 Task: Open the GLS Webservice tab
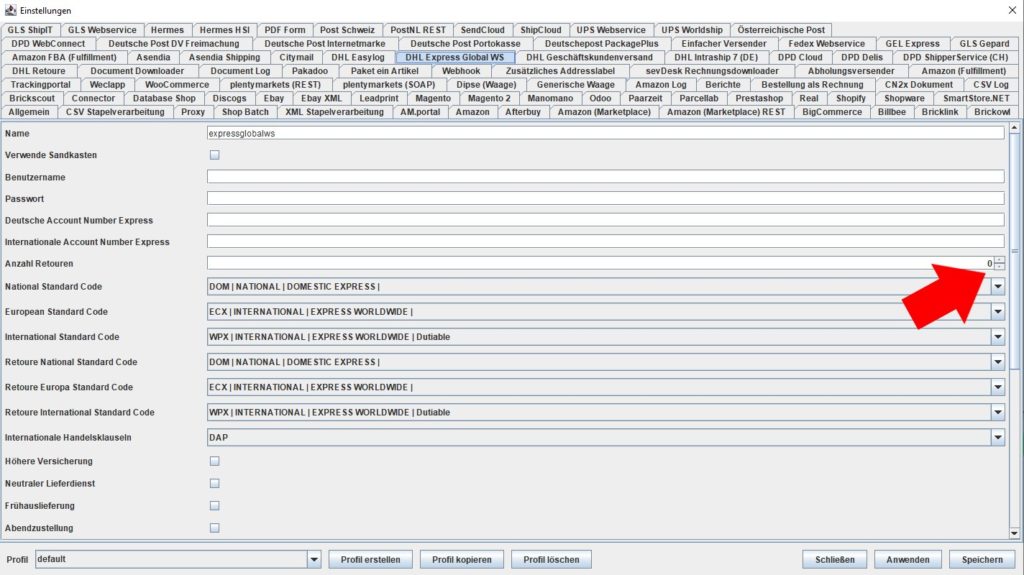pos(102,30)
